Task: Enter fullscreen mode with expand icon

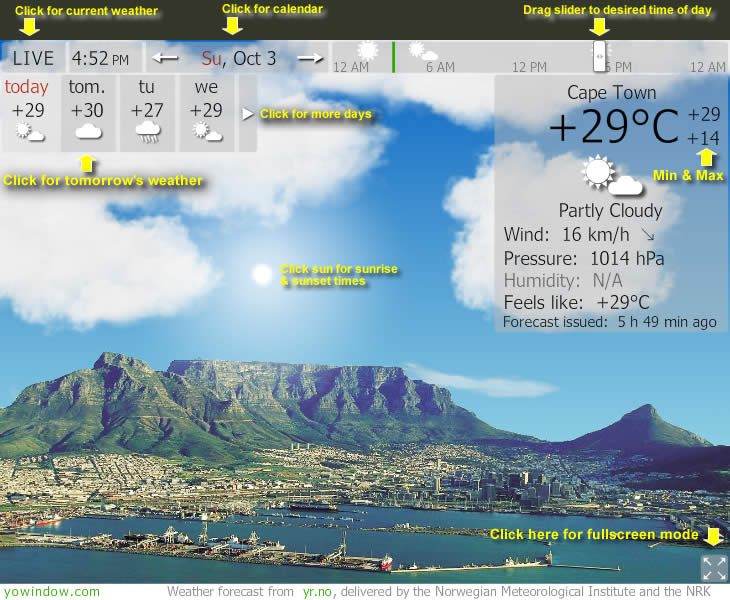Action: [x=714, y=568]
